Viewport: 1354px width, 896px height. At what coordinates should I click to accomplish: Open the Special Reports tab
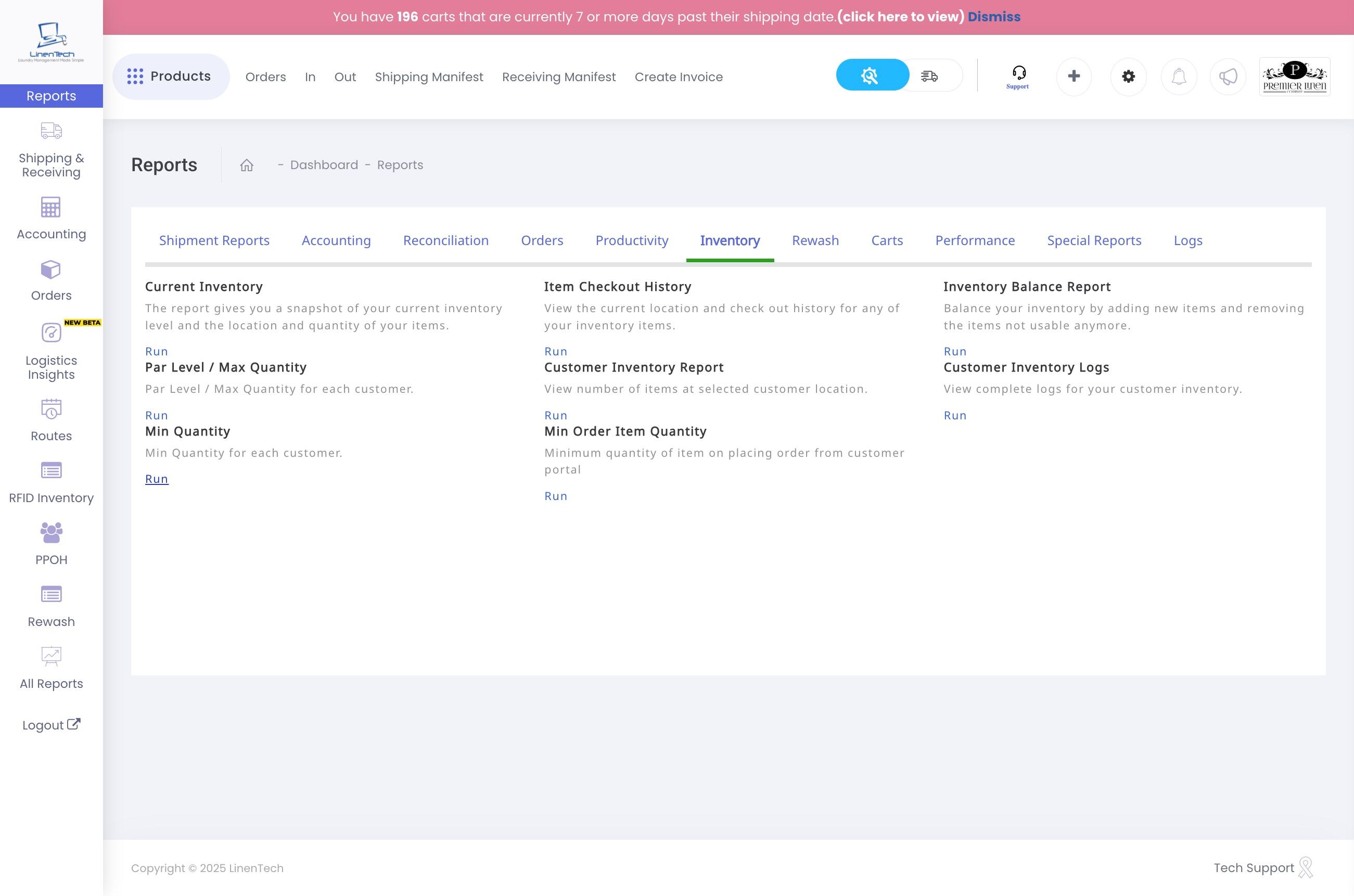(x=1093, y=240)
